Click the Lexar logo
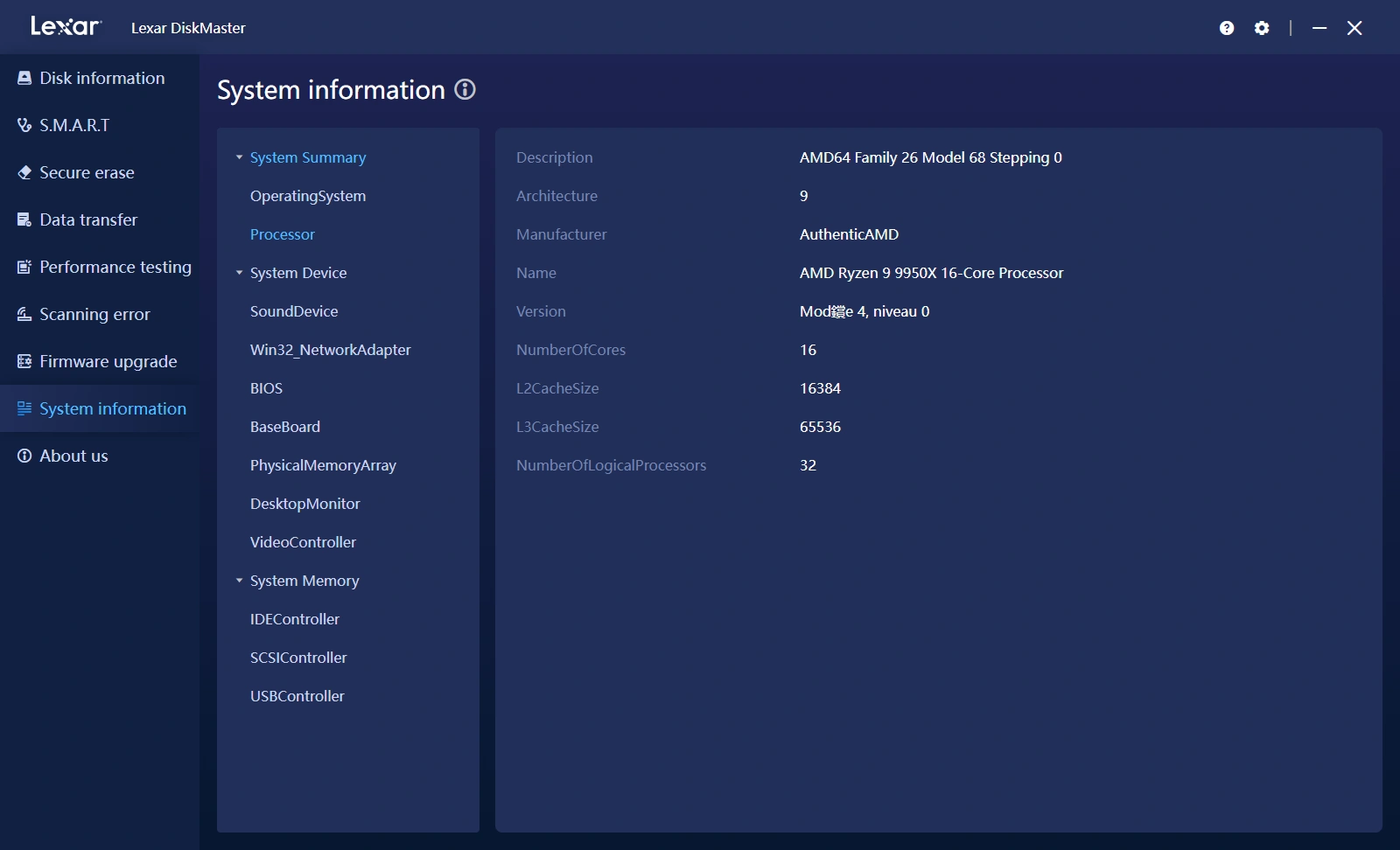Viewport: 1400px width, 850px height. (66, 26)
